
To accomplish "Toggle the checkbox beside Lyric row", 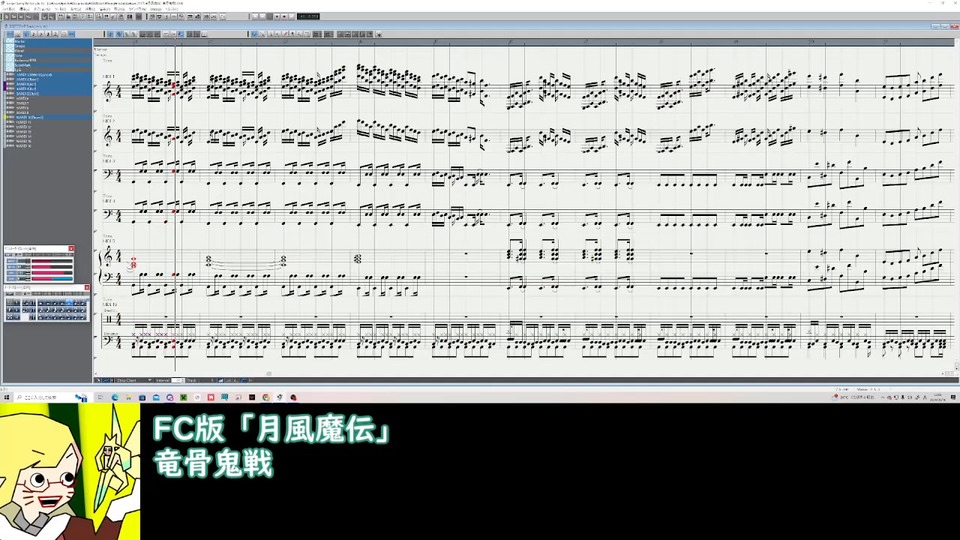I will tap(10, 70).
